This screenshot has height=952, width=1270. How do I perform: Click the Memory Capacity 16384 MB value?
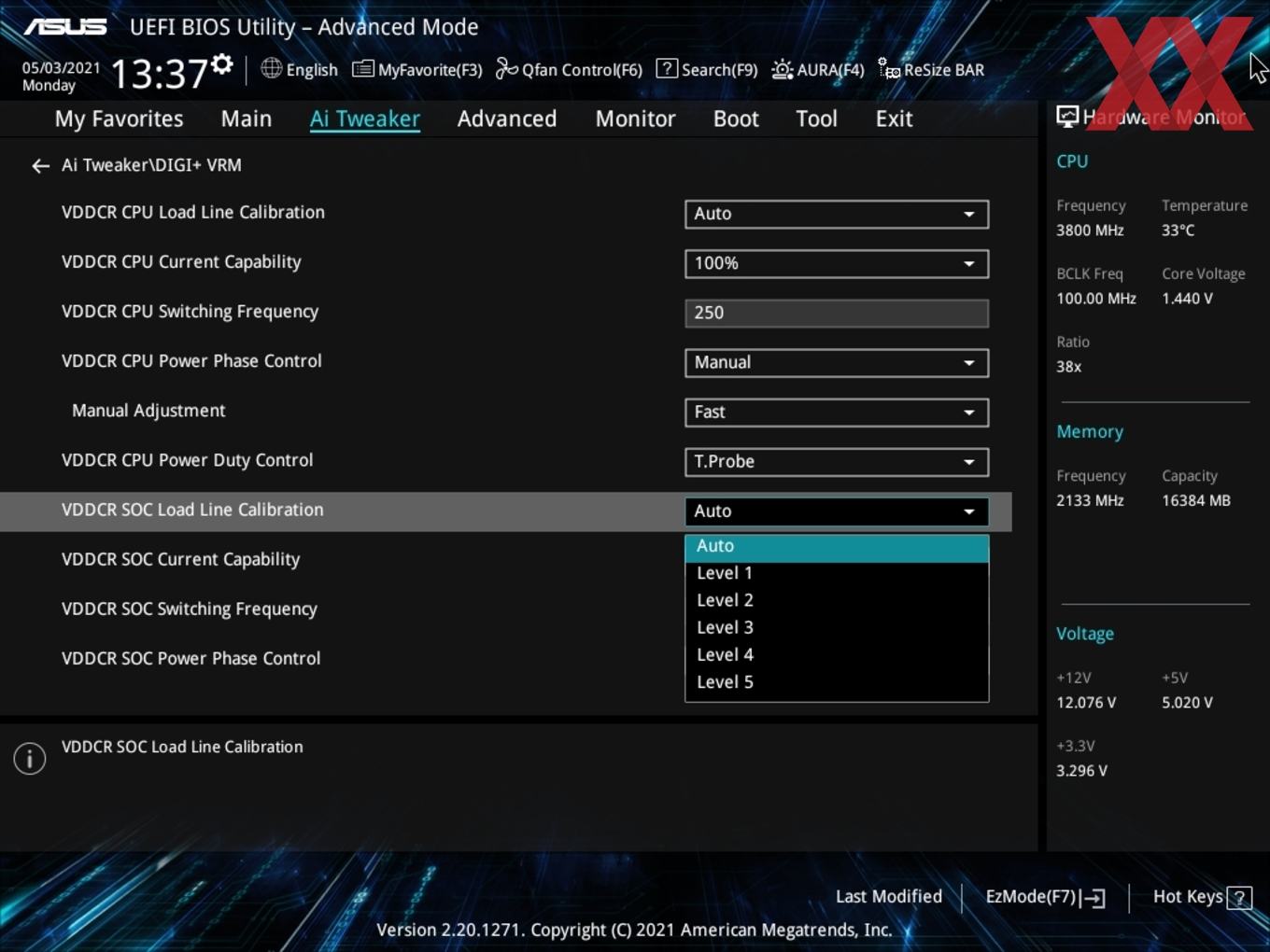tap(1196, 501)
